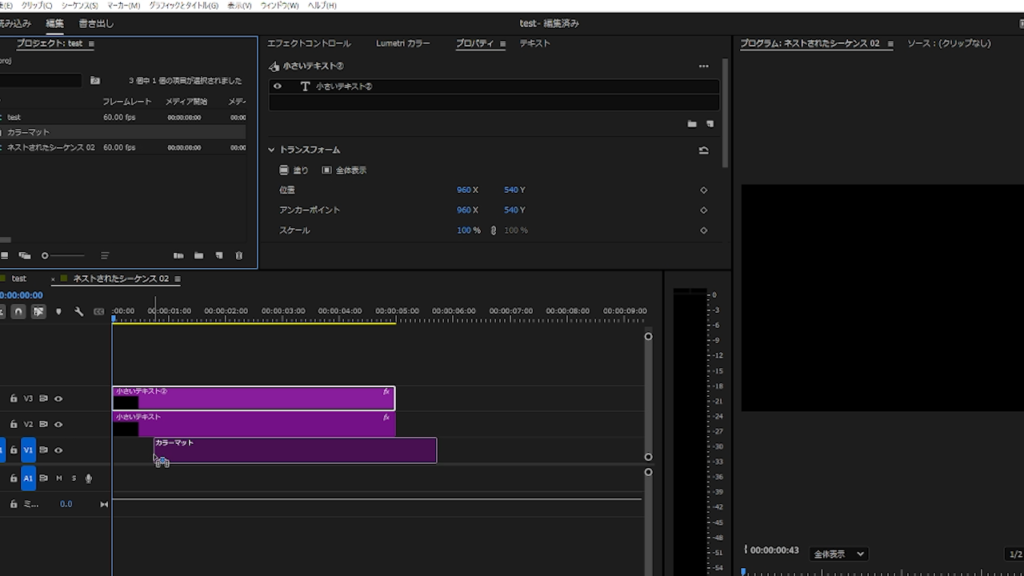The width and height of the screenshot is (1024, 576).
Task: Open the エフェクトコントロール tab
Action: [x=309, y=44]
